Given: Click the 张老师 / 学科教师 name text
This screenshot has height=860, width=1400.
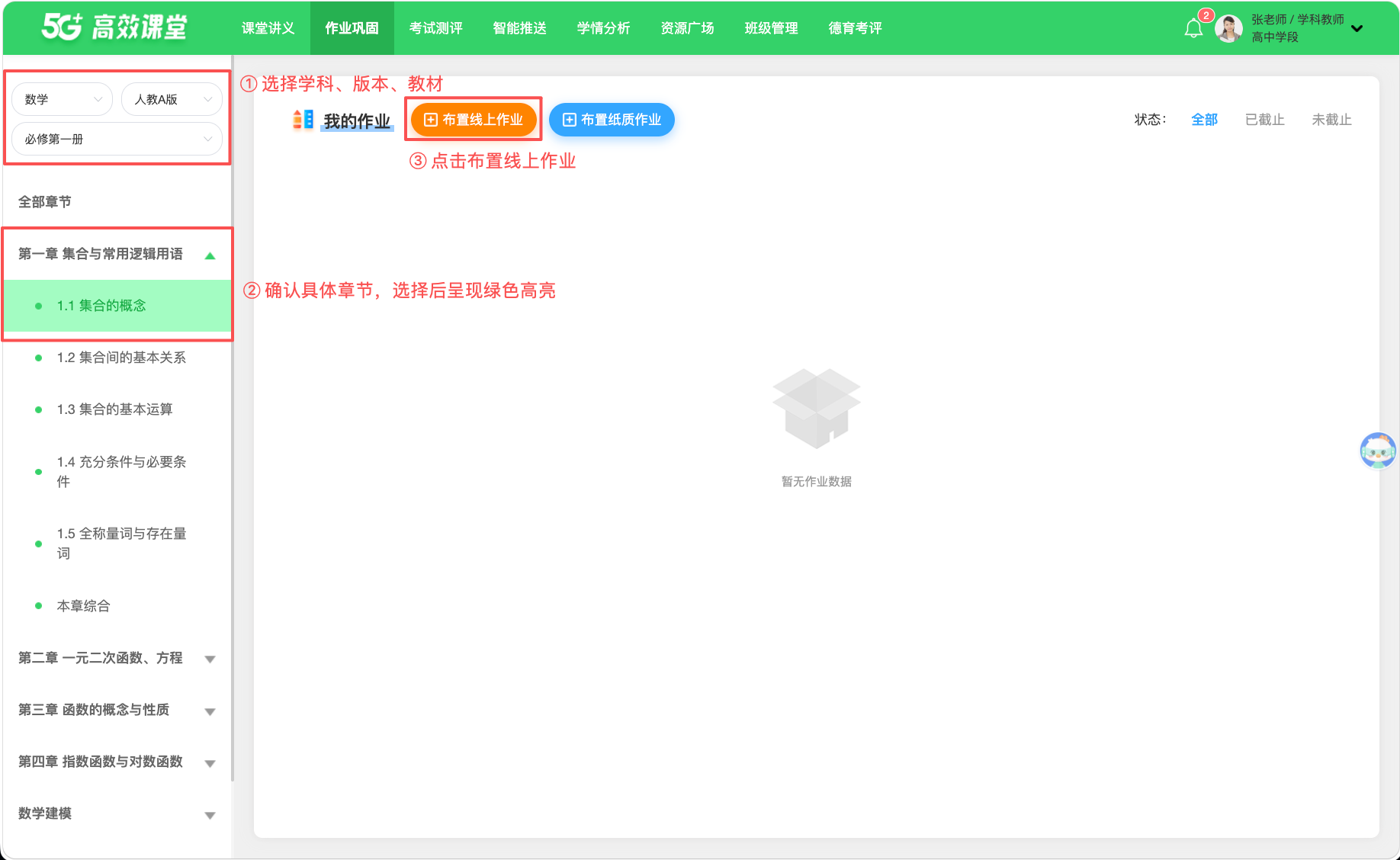Looking at the screenshot, I should (1297, 20).
